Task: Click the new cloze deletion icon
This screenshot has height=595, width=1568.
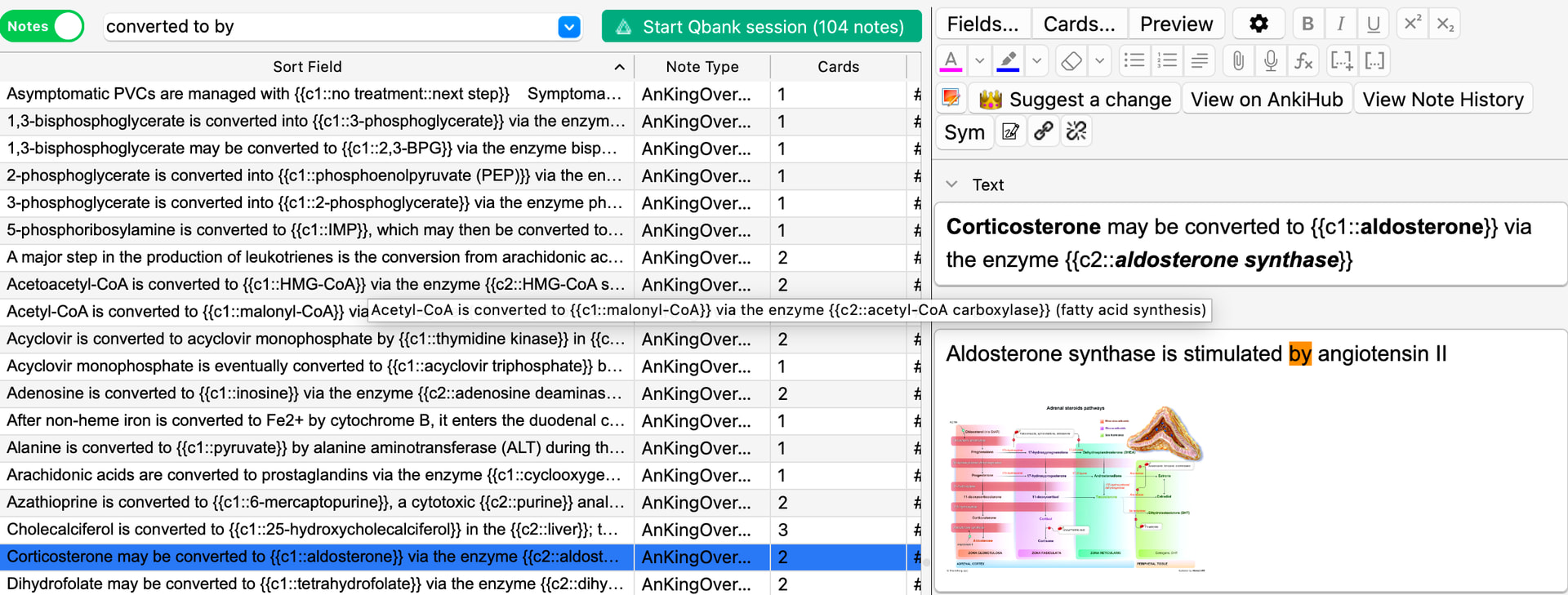Action: click(x=1341, y=60)
